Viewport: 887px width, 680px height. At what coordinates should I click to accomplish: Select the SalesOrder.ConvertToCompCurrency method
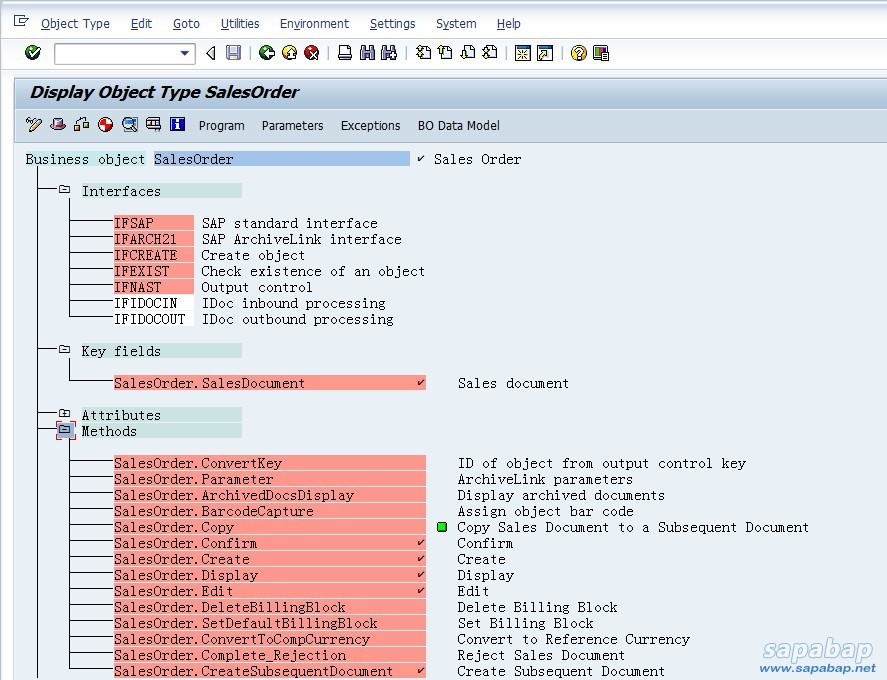[270, 639]
